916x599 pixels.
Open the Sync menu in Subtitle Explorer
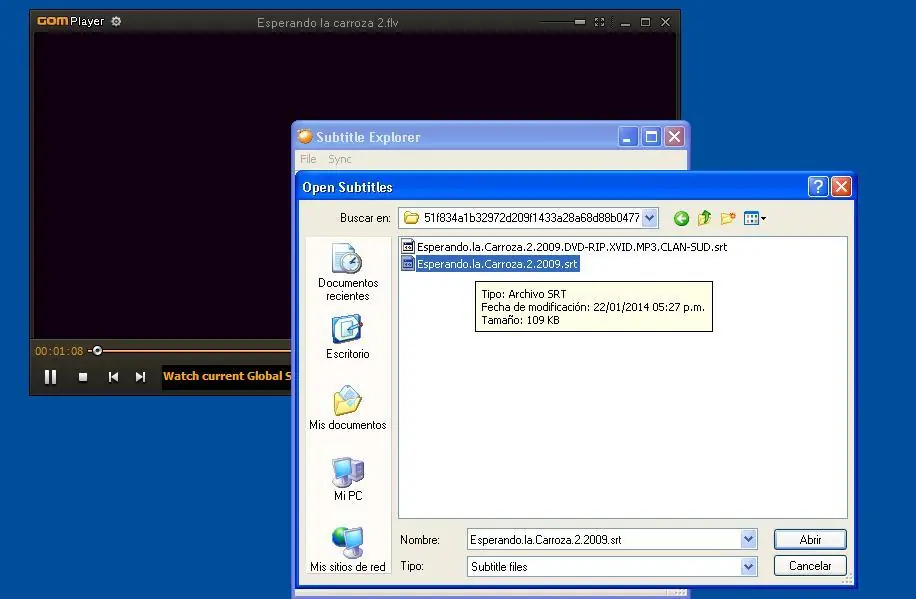340,159
